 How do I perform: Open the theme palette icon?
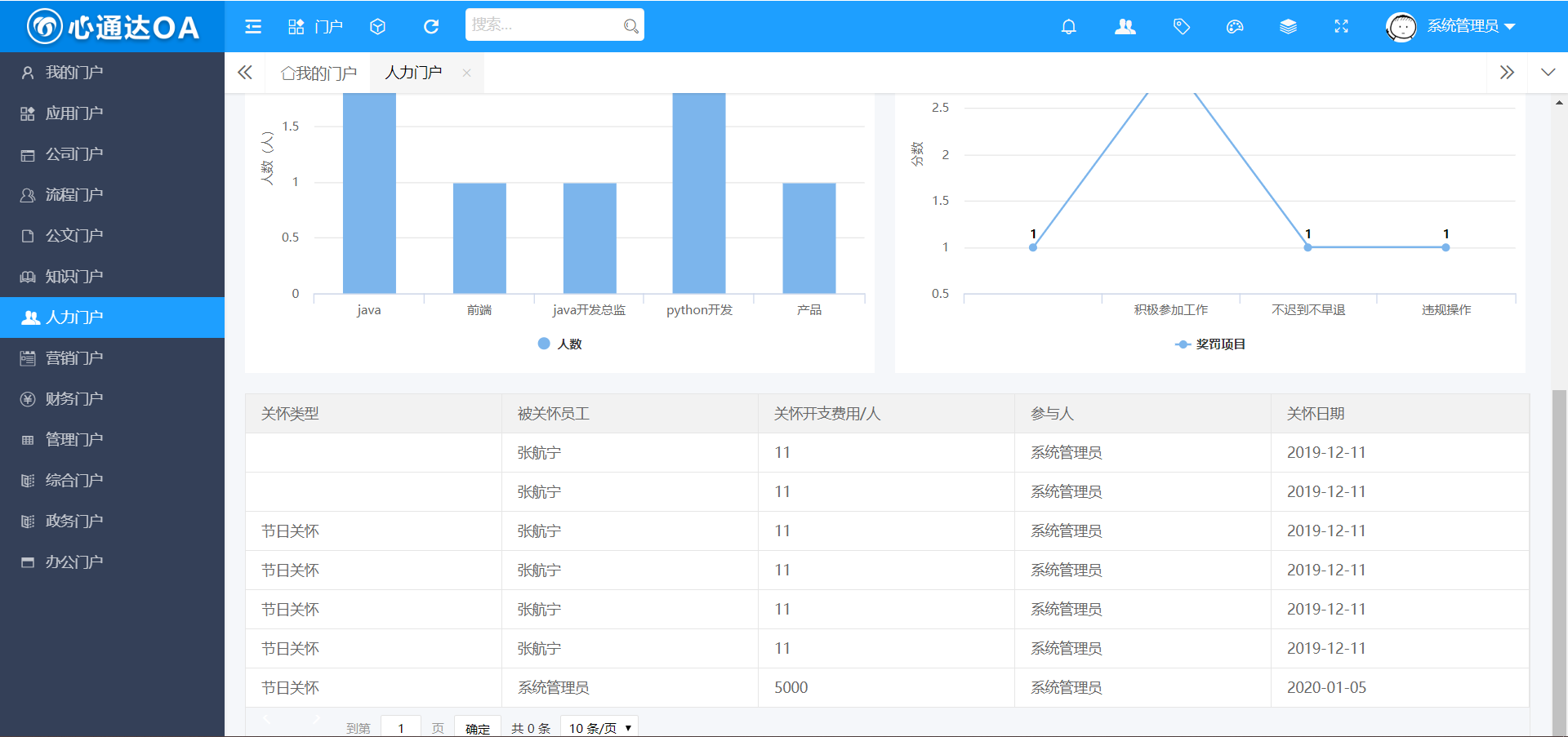click(x=1235, y=26)
